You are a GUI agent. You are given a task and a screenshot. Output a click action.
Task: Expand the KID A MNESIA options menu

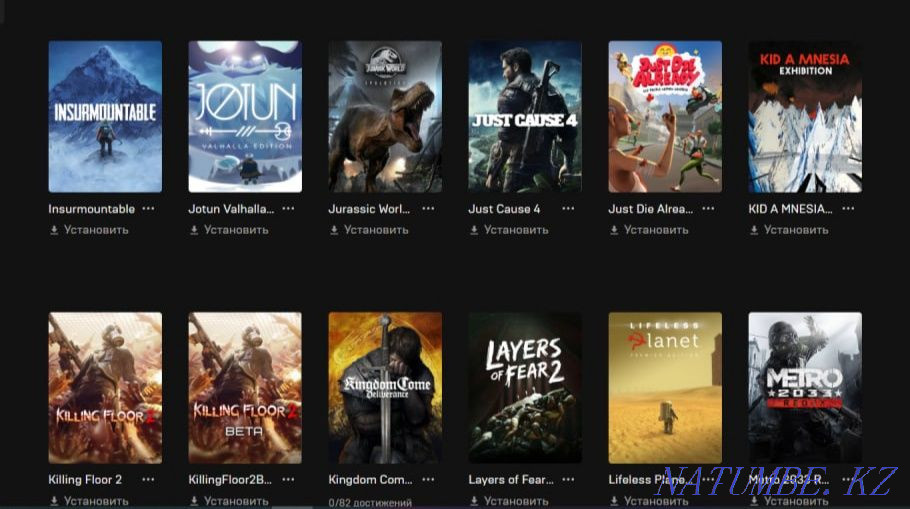(x=848, y=209)
